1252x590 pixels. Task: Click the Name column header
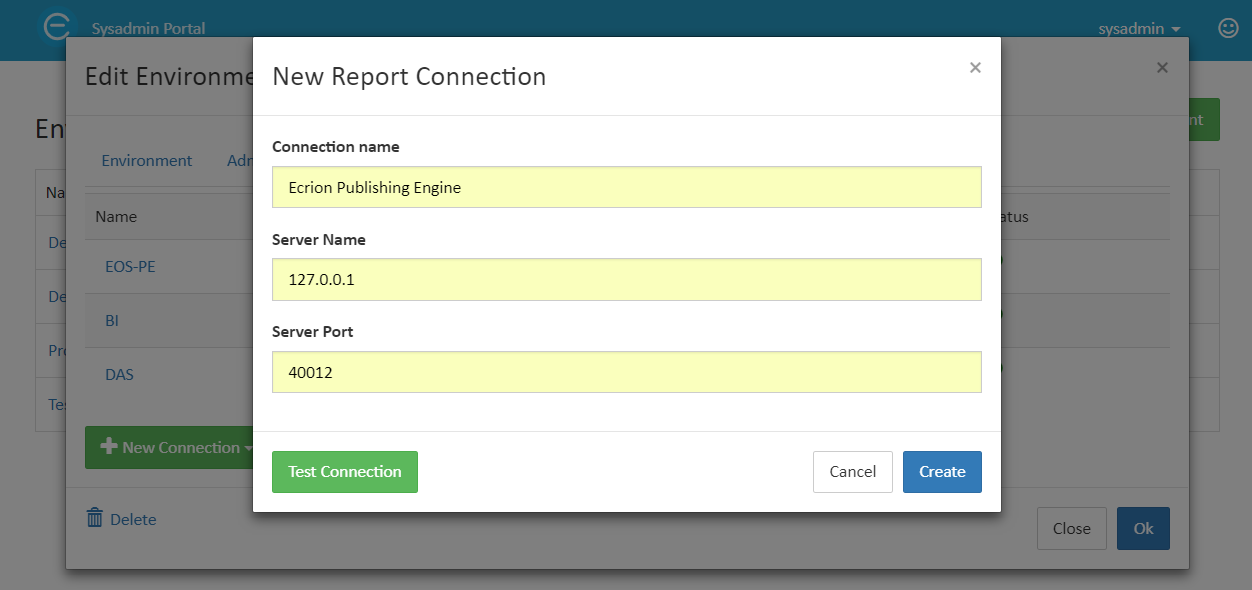pyautogui.click(x=116, y=216)
